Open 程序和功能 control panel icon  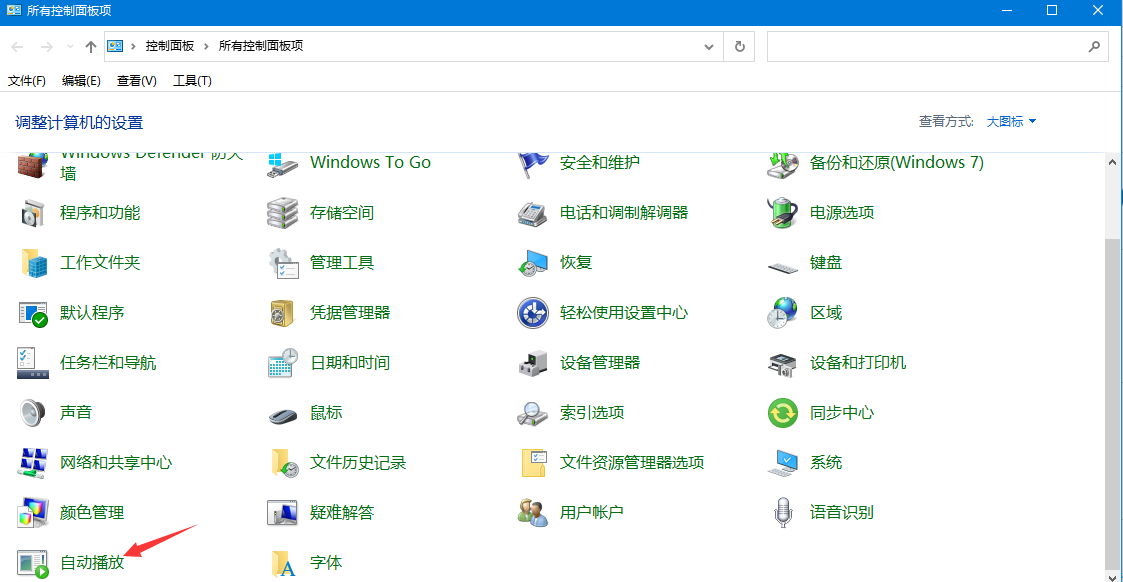pyautogui.click(x=33, y=213)
